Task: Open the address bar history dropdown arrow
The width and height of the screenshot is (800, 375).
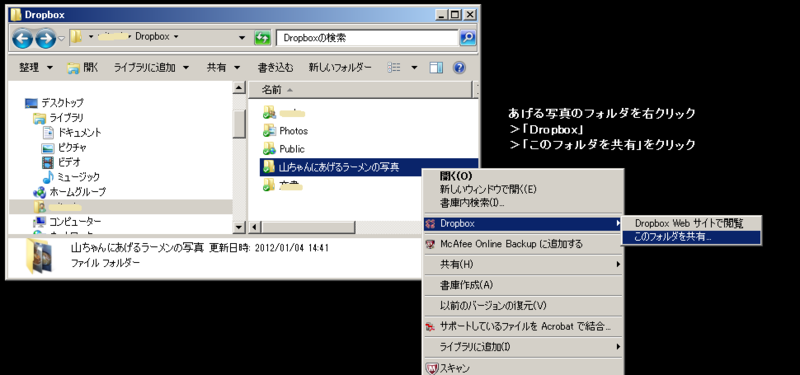Action: (x=242, y=37)
